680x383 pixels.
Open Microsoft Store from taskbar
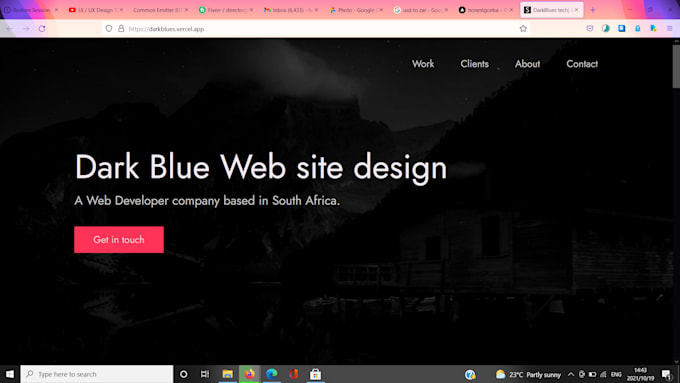315,374
